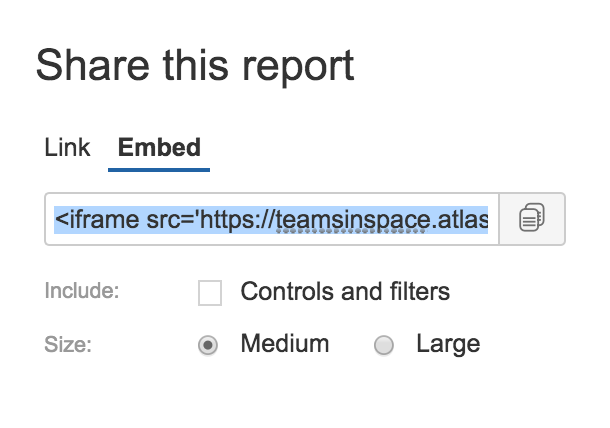Click the 'Controls and filters' label text
Image resolution: width=610 pixels, height=428 pixels.
345,291
